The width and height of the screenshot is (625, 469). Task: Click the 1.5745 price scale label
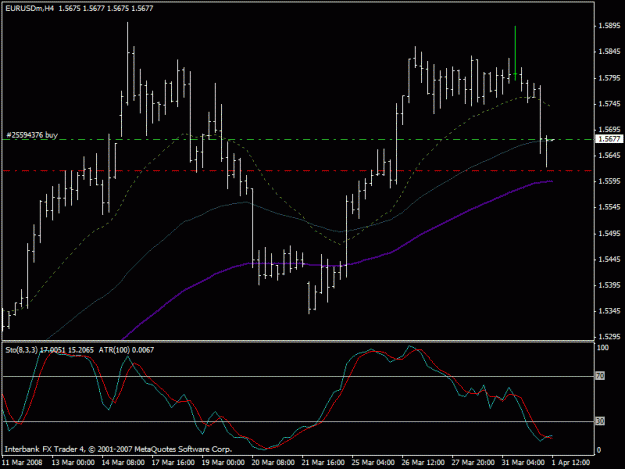[x=609, y=104]
